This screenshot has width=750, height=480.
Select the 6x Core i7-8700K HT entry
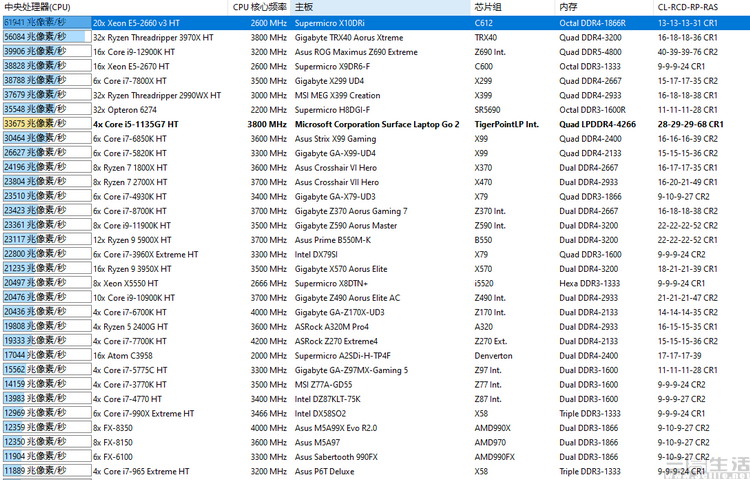tap(130, 211)
